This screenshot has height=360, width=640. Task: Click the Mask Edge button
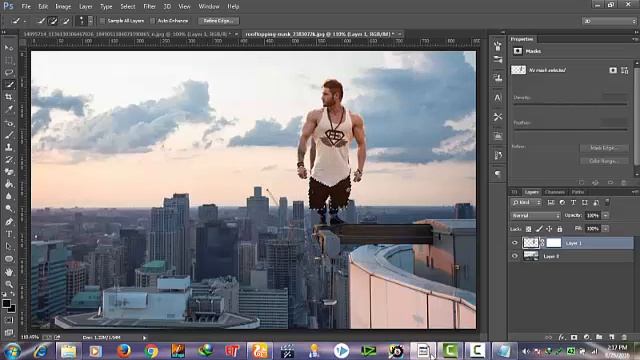click(x=604, y=148)
